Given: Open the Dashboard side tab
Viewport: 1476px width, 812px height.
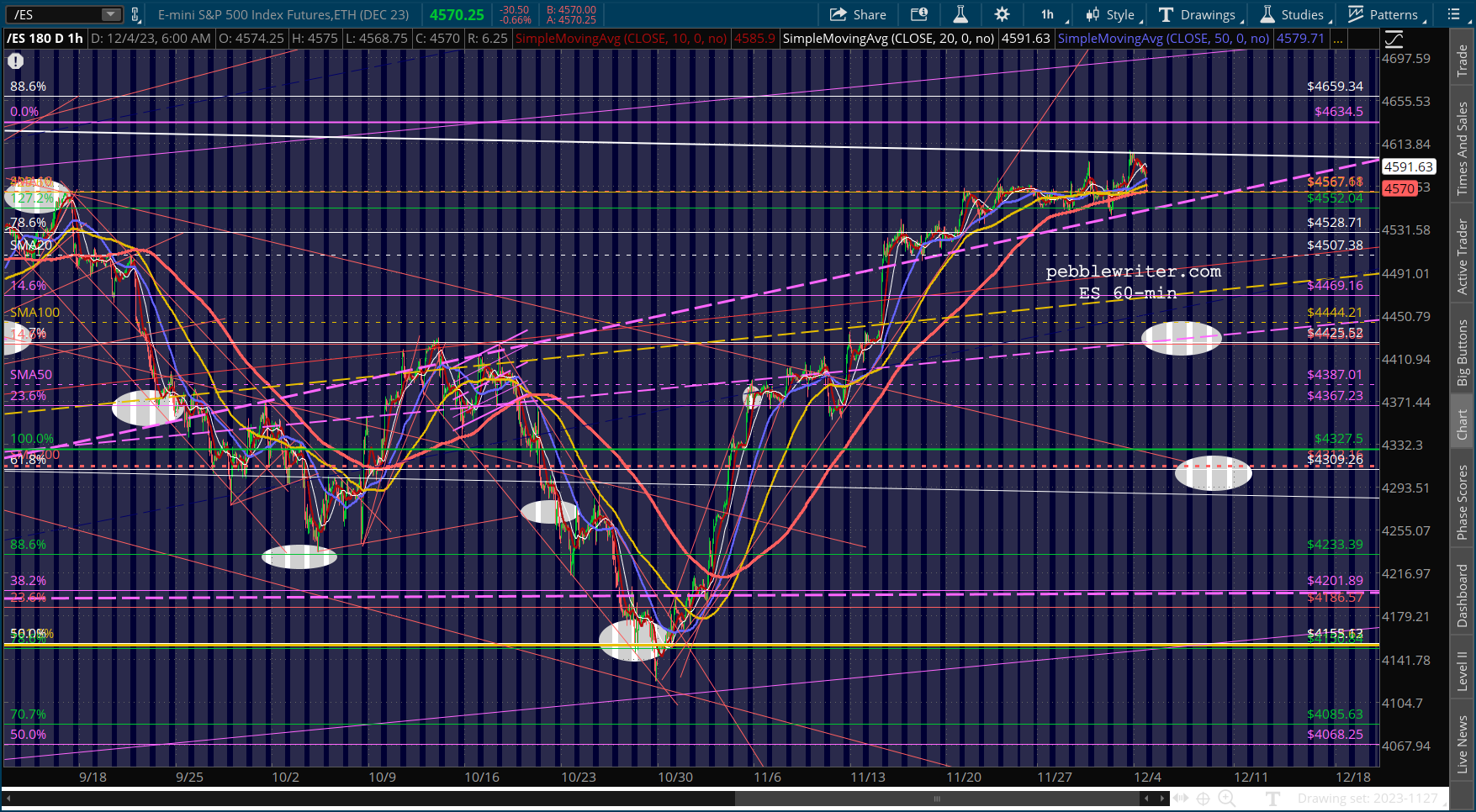Looking at the screenshot, I should (1463, 595).
